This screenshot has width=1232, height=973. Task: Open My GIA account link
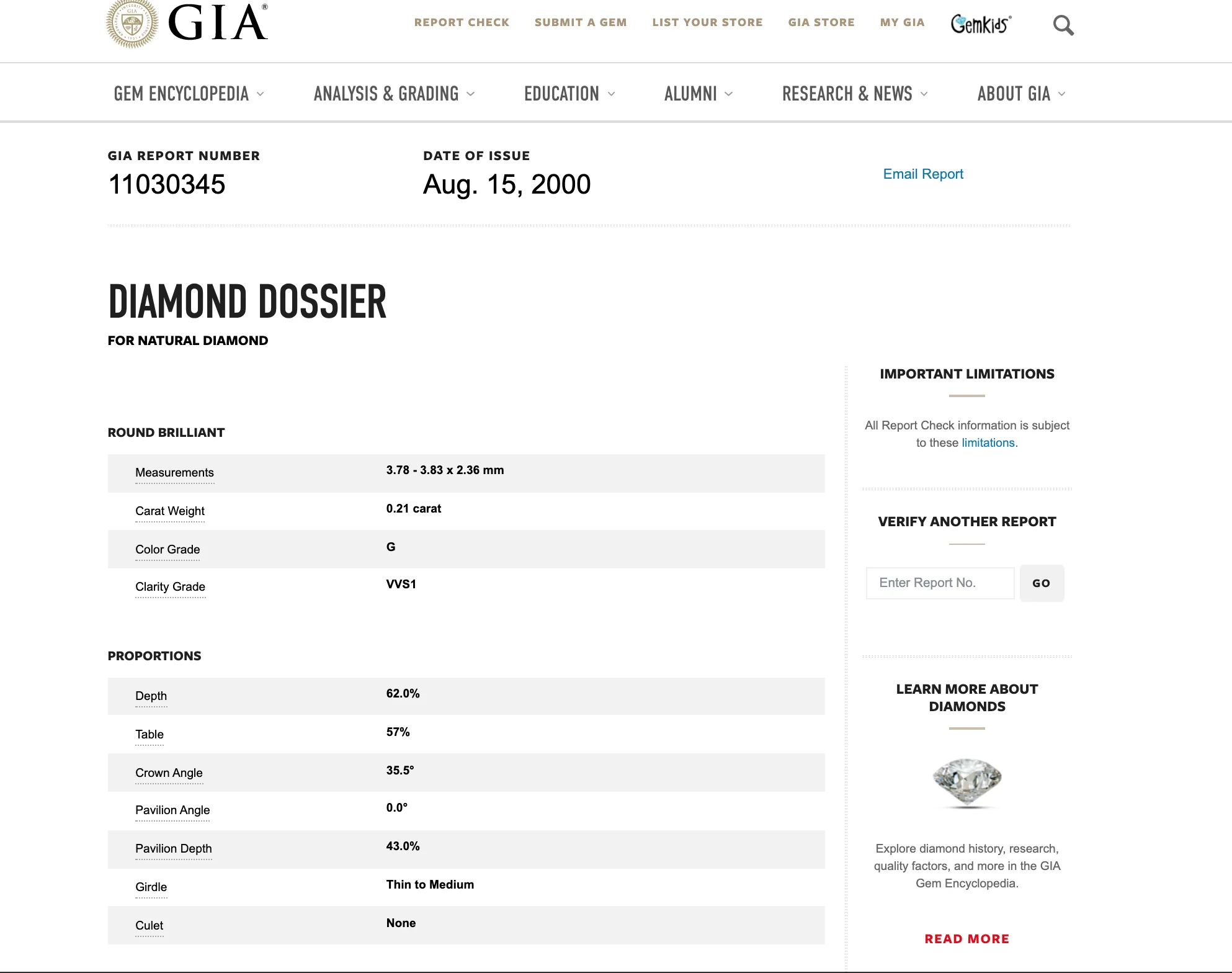[x=902, y=22]
